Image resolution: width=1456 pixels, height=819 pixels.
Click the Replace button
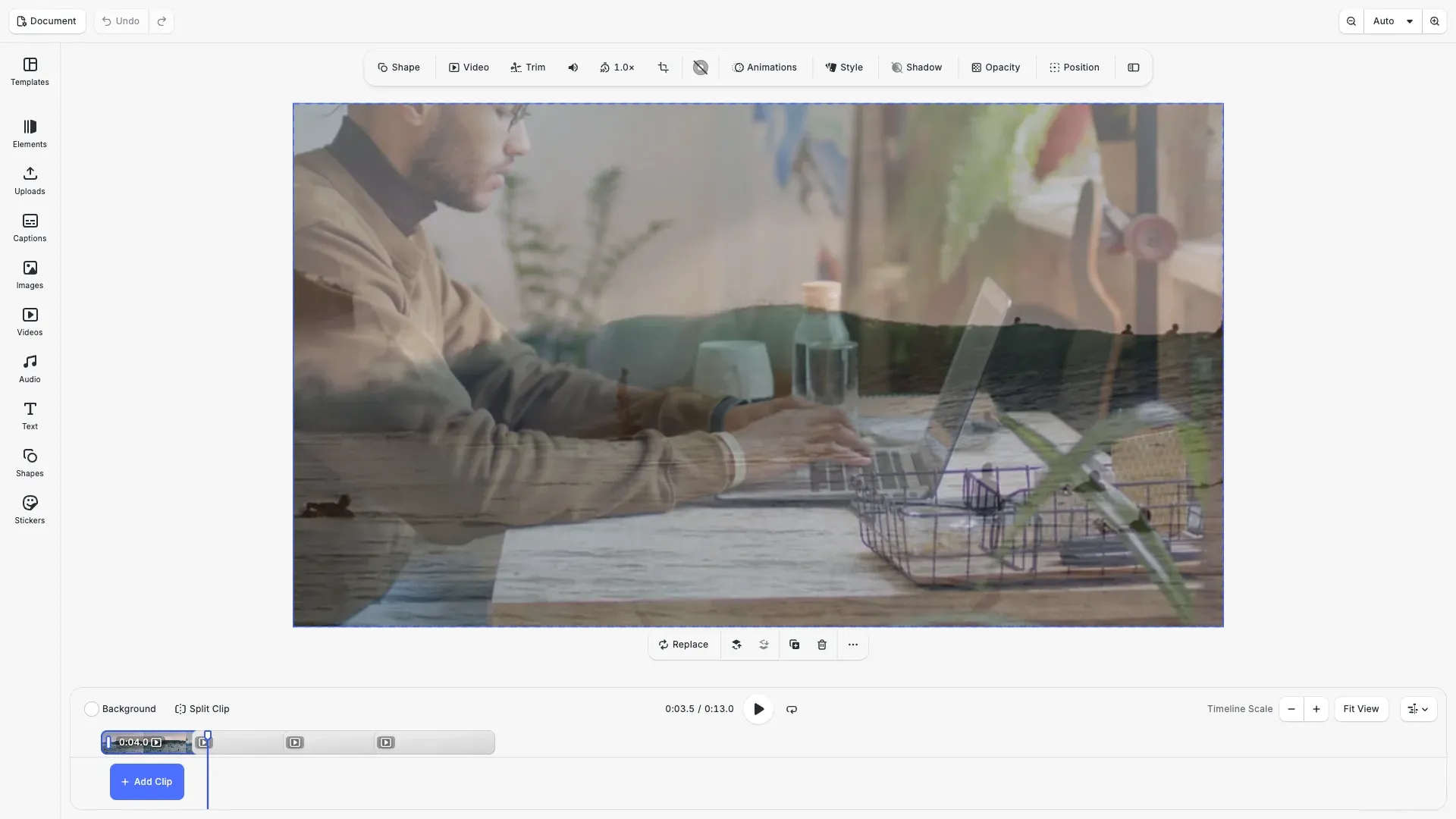point(684,645)
